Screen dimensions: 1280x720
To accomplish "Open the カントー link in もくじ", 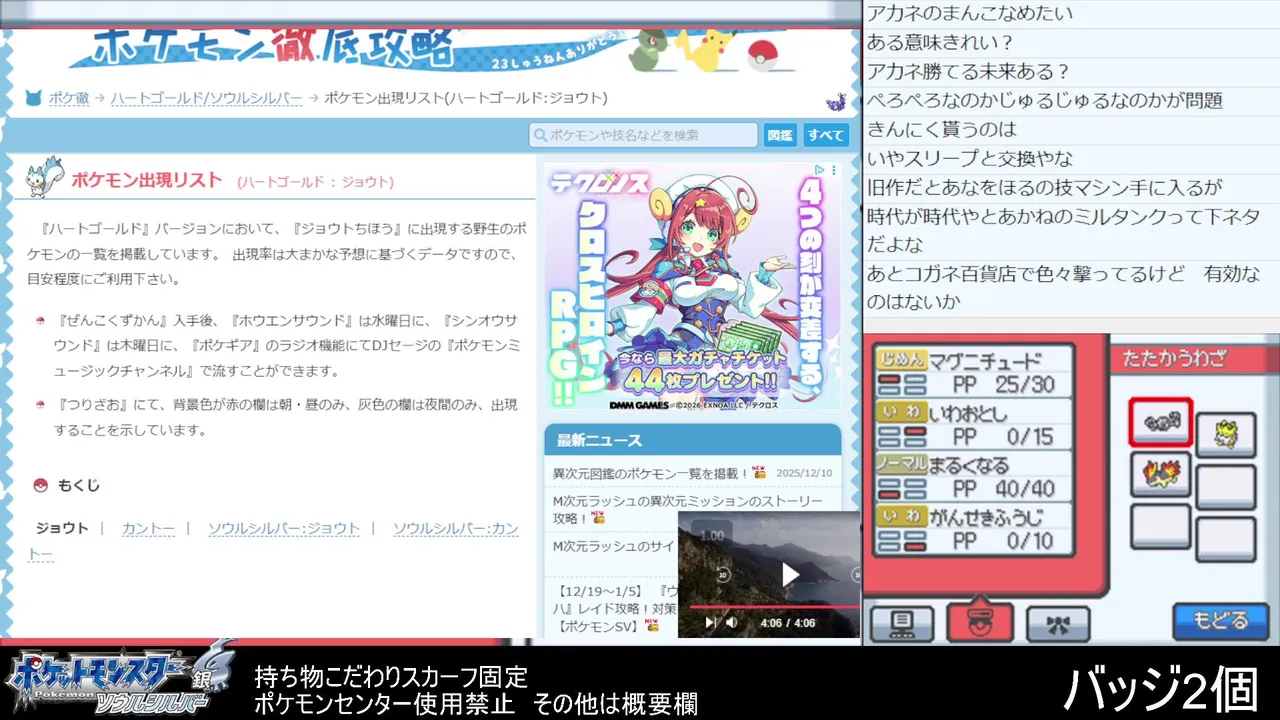I will pos(148,528).
